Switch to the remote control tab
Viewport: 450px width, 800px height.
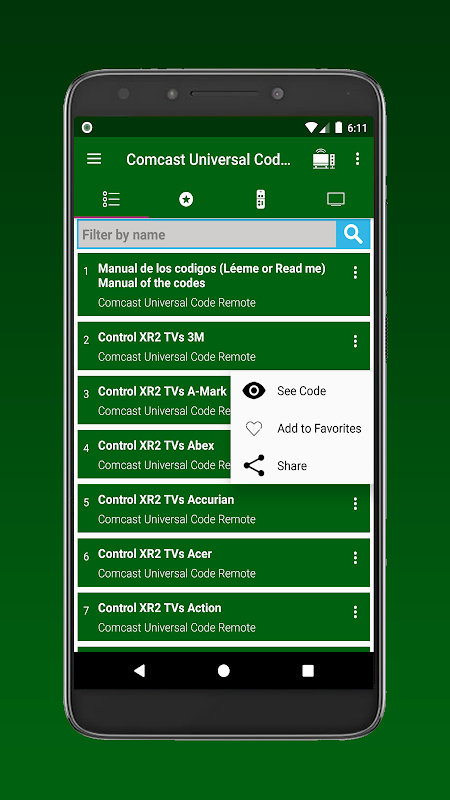261,199
